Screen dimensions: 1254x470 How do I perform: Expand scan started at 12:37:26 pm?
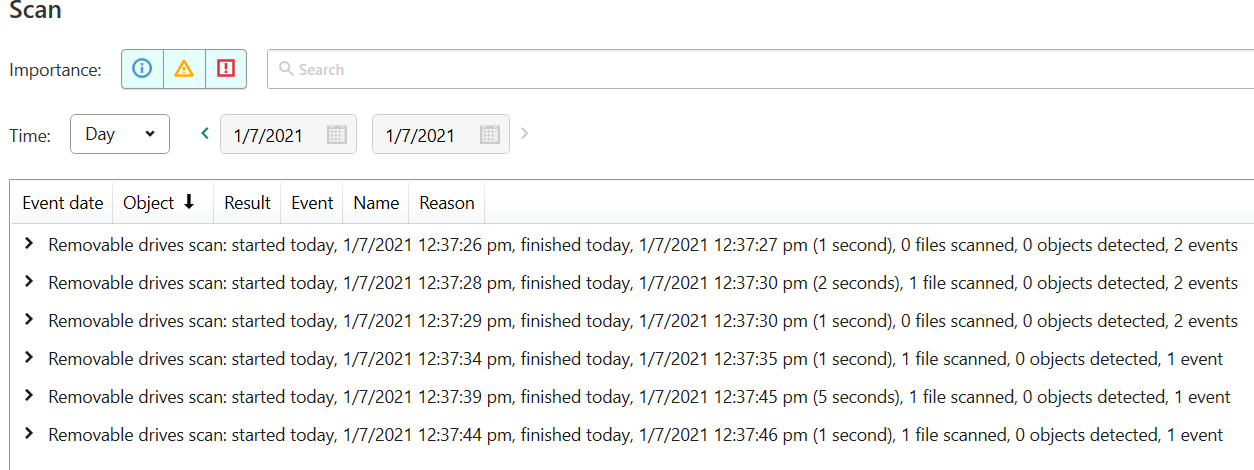(x=29, y=244)
